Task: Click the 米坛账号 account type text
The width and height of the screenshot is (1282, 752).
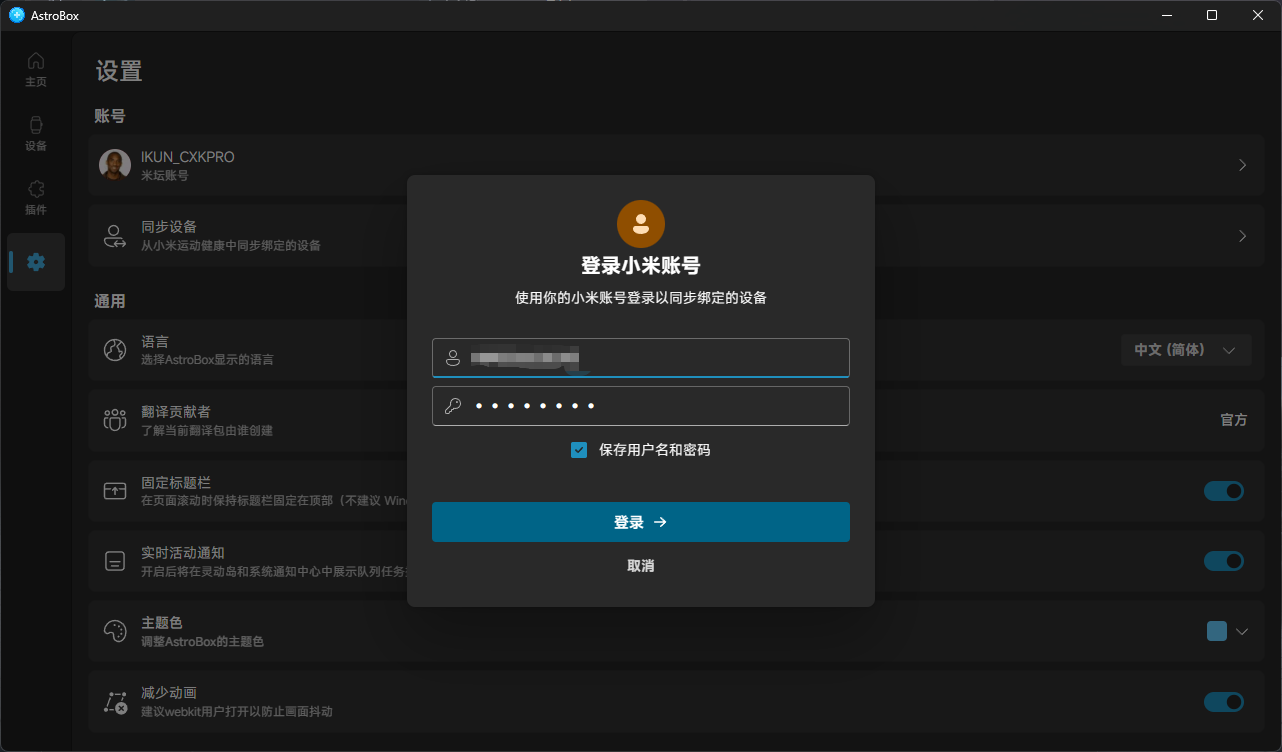Action: tap(165, 176)
